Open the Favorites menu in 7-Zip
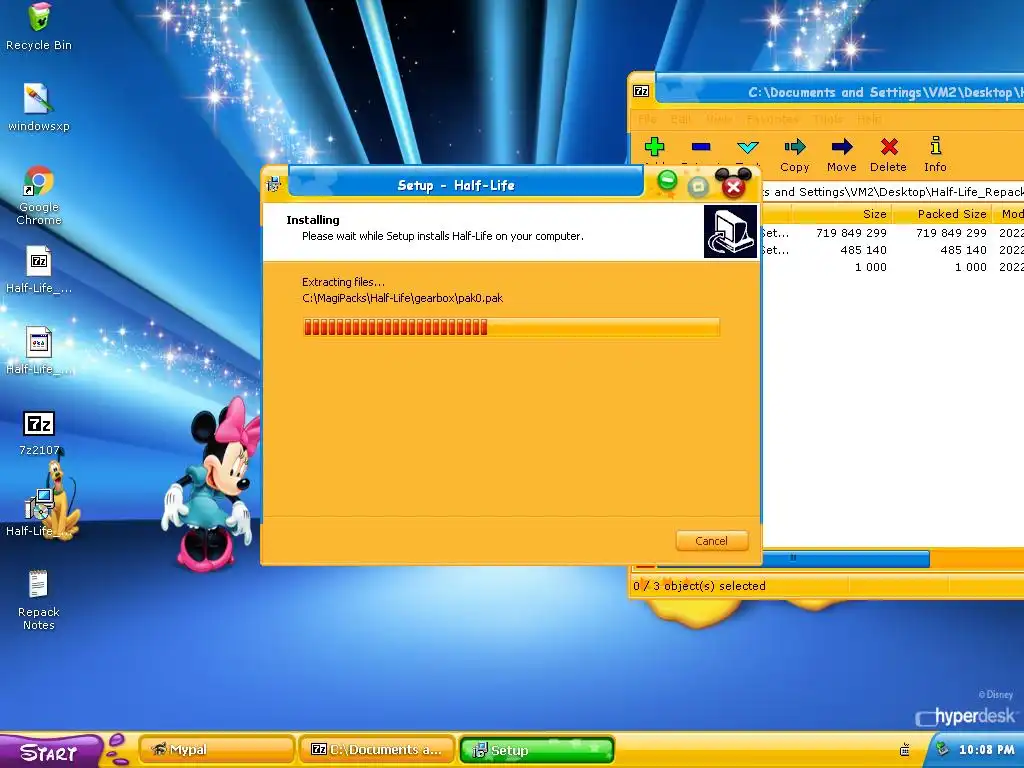 (773, 119)
